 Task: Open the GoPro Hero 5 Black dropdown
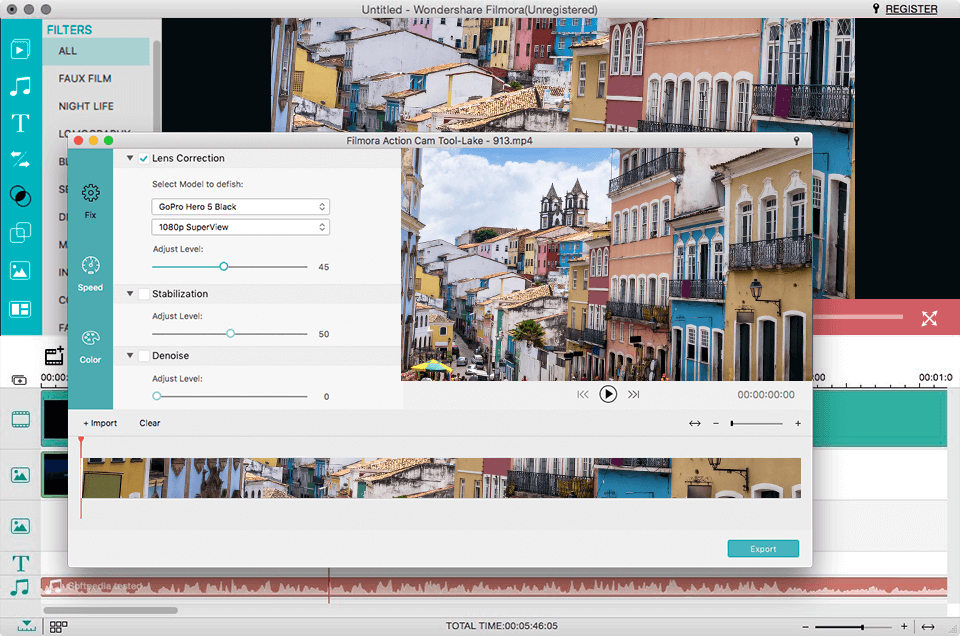[241, 207]
